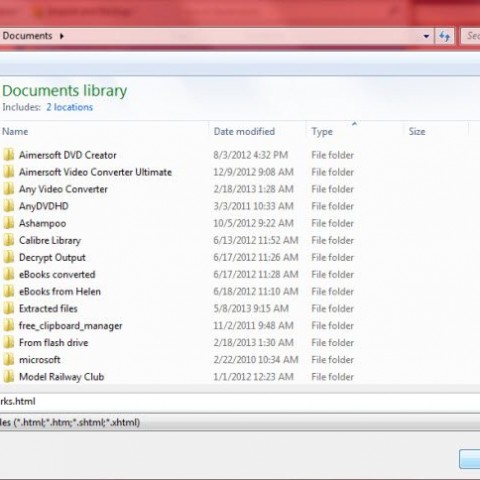
Task: Click the Decrypt Output folder icon
Action: point(9,257)
